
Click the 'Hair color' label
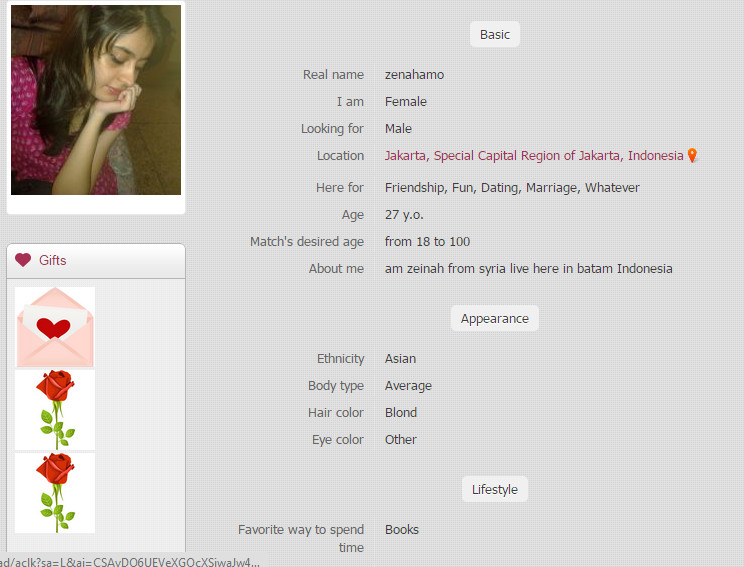(335, 413)
